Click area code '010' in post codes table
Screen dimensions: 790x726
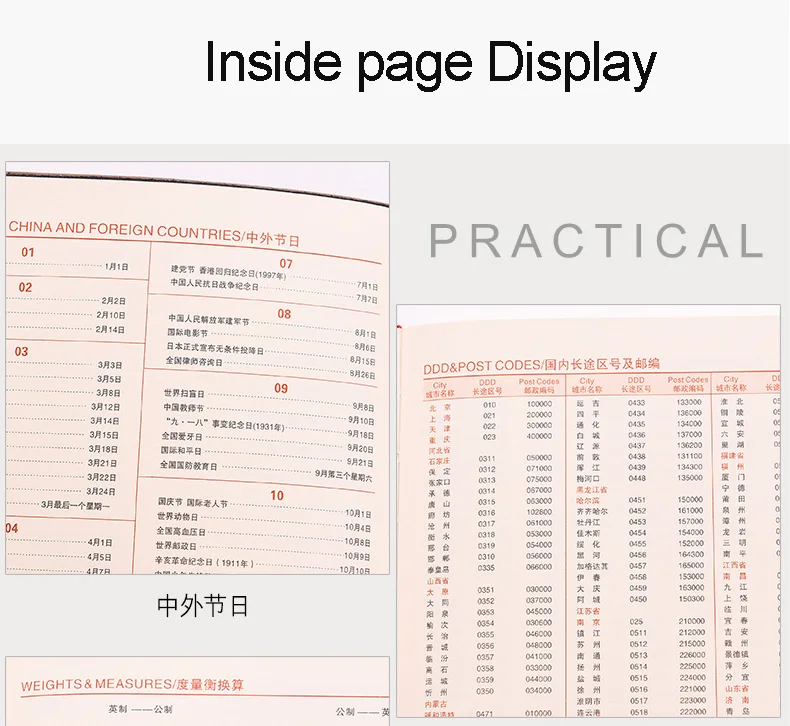[x=489, y=405]
